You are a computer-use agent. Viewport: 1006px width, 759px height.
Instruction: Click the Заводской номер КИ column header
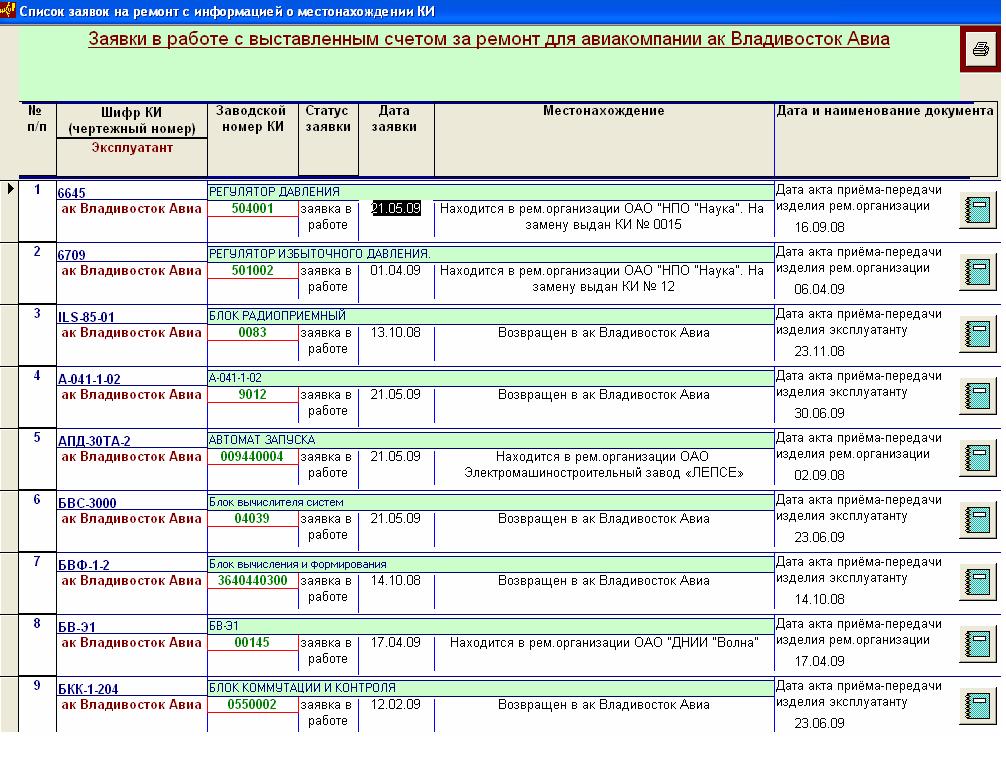[252, 119]
